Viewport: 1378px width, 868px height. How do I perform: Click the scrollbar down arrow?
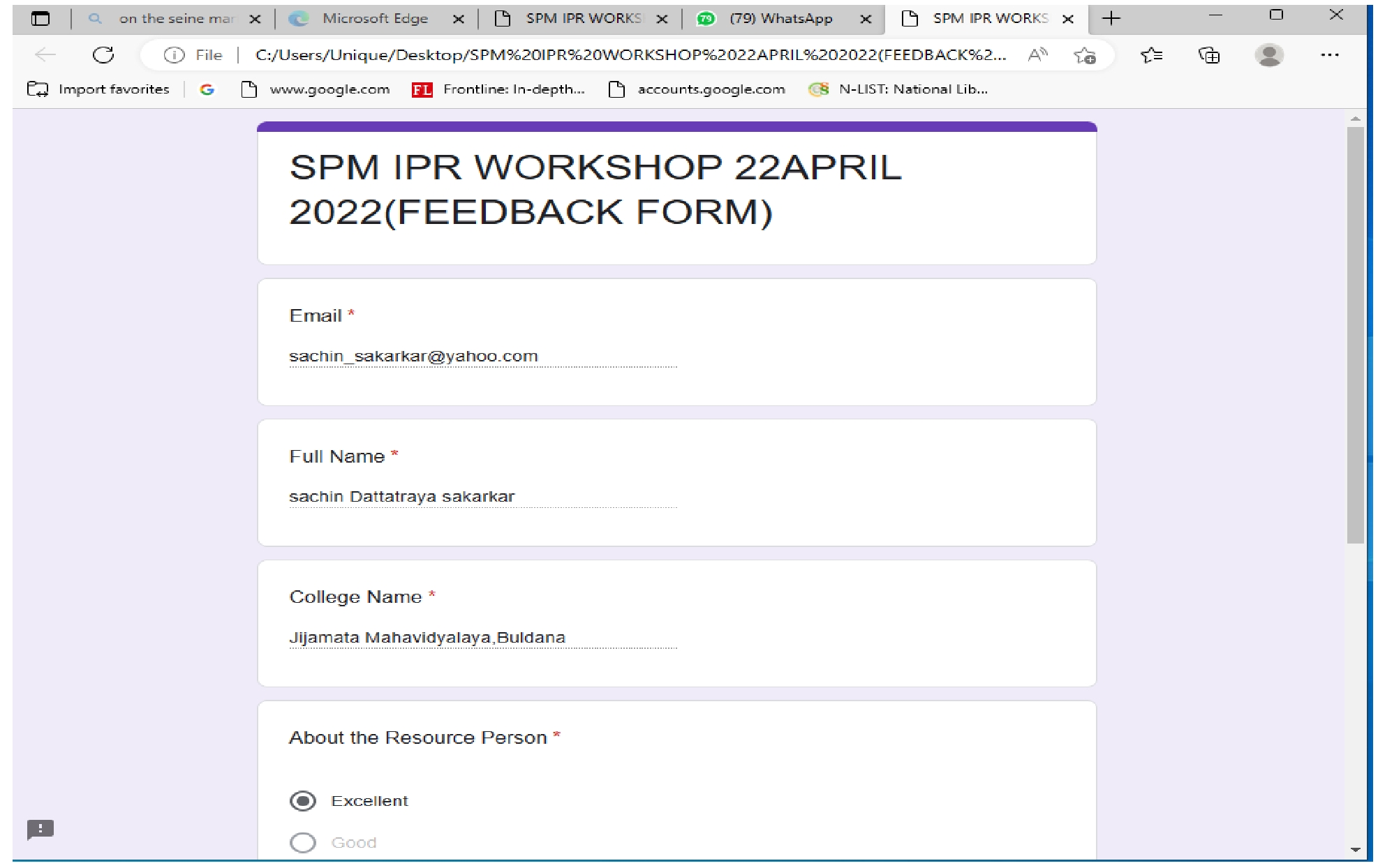pos(1355,850)
